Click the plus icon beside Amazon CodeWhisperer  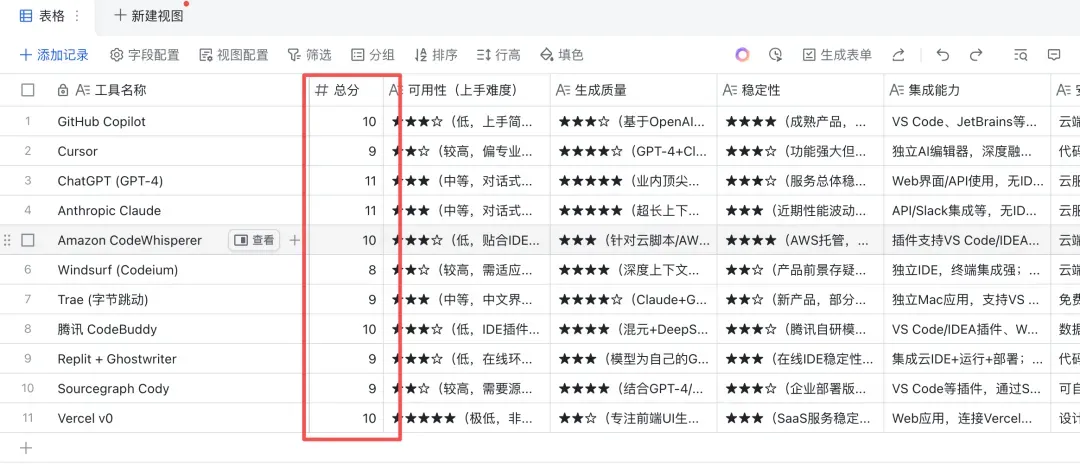(294, 240)
